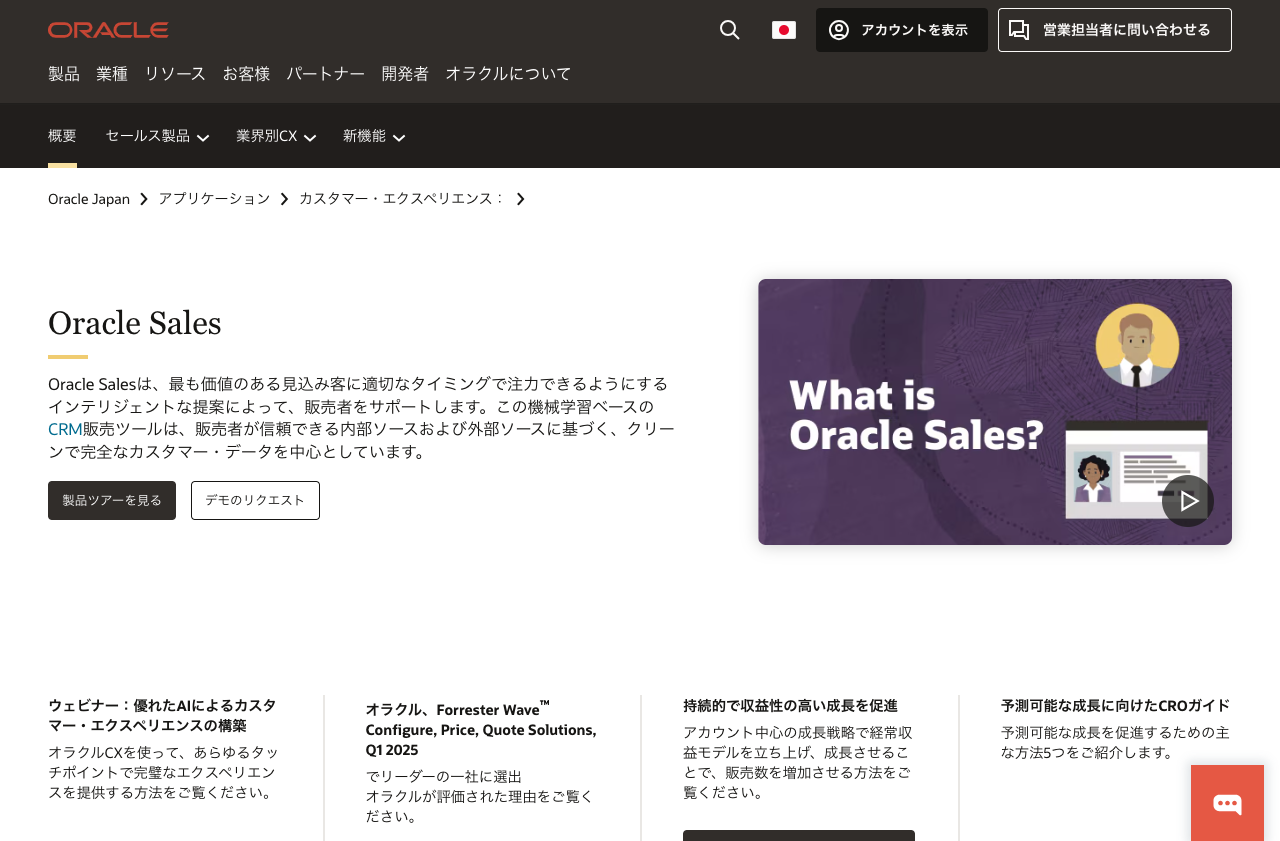This screenshot has width=1280, height=841.
Task: Click the chat bubble icon in 営業担当者に問い合わせる
Action: (1017, 29)
